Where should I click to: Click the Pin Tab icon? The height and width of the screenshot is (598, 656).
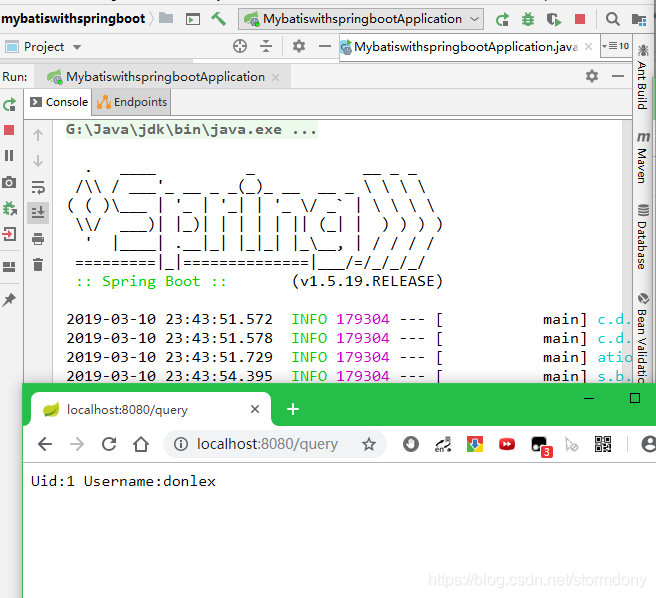coord(9,299)
